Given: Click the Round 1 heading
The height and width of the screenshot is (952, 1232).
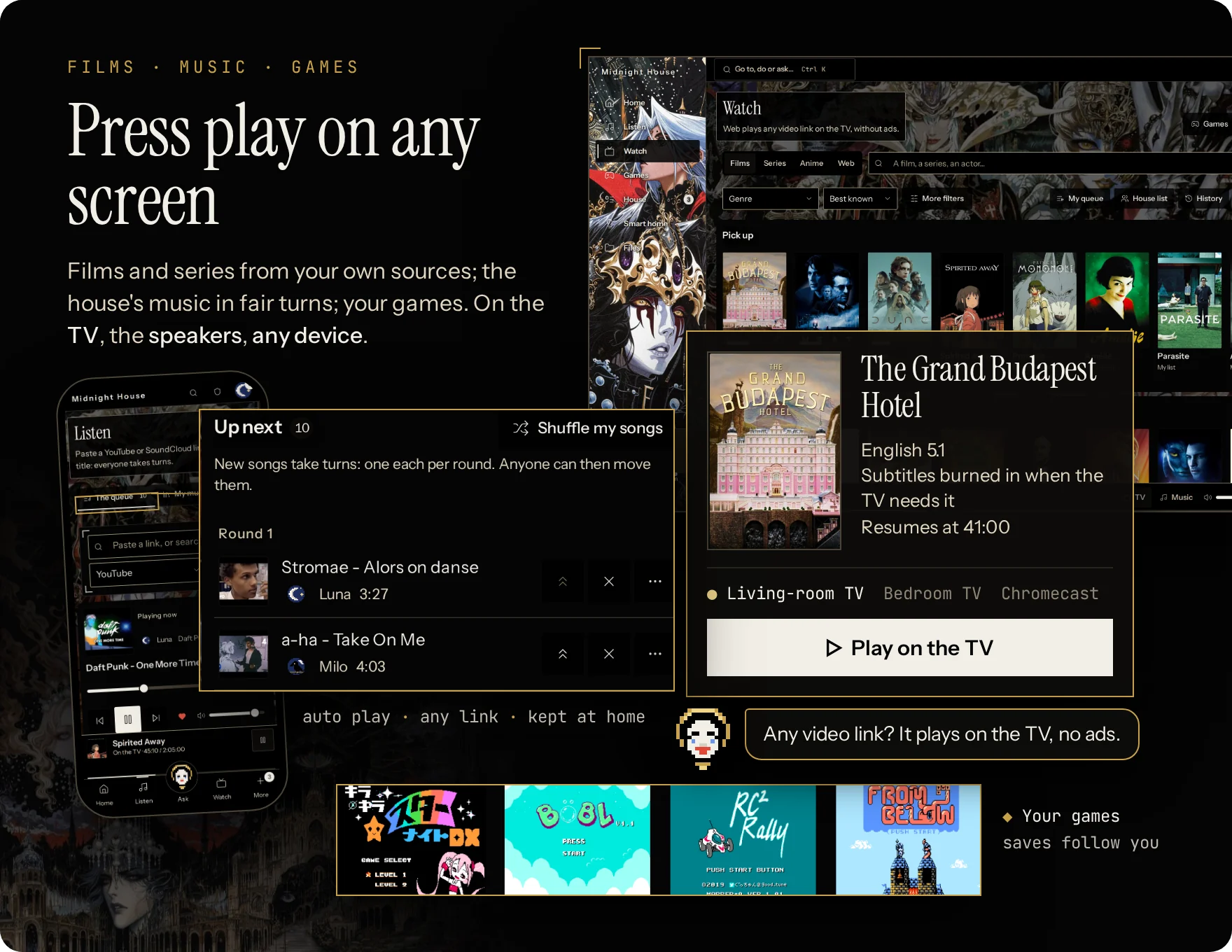Looking at the screenshot, I should 246,533.
